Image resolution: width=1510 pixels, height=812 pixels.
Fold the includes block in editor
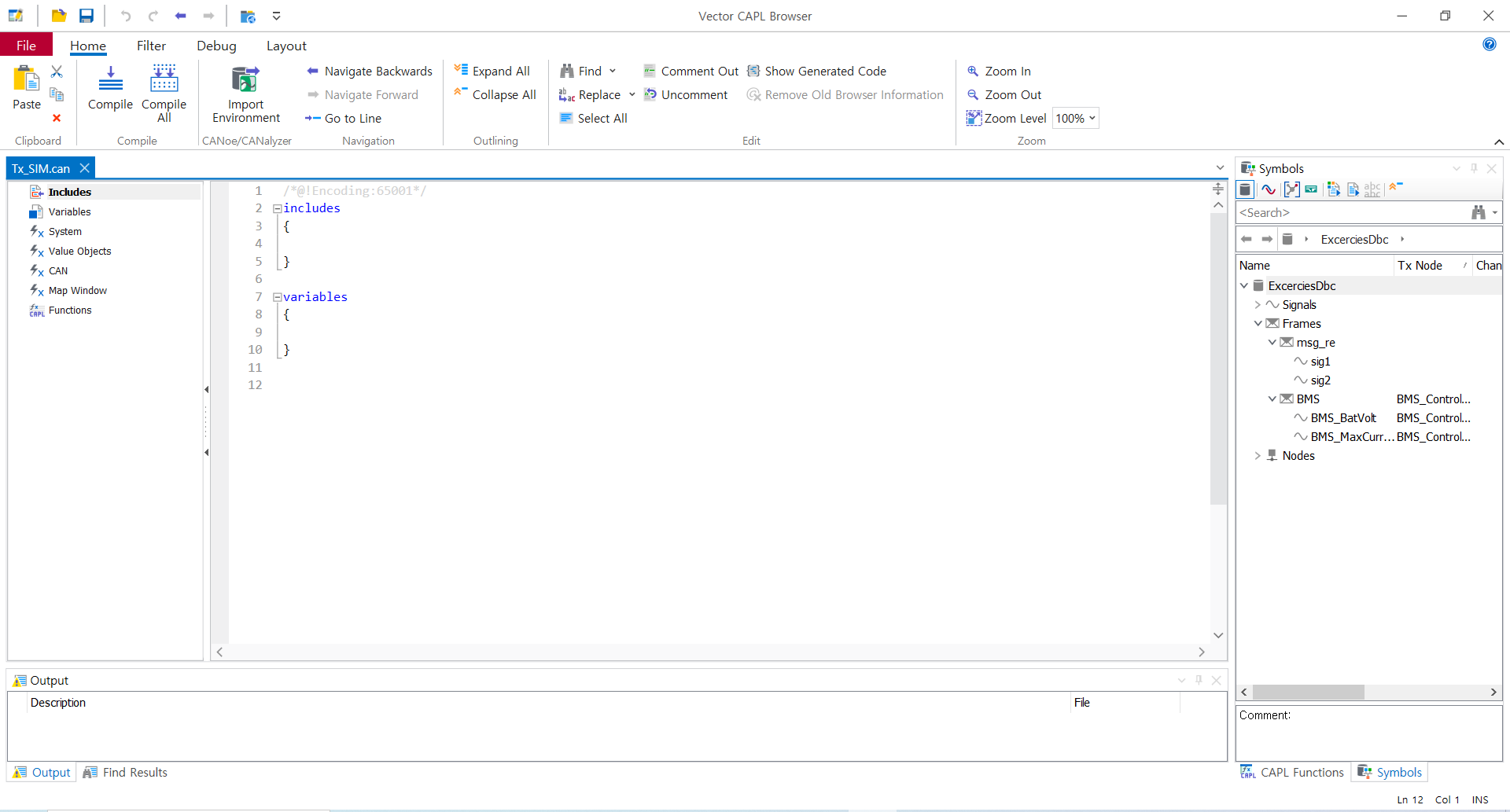tap(277, 209)
